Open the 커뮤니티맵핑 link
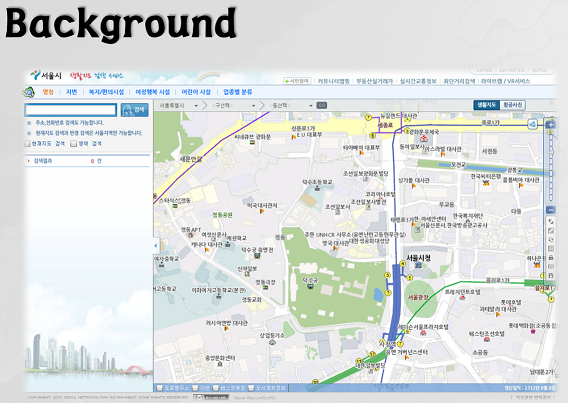The image size is (568, 403). pyautogui.click(x=334, y=81)
